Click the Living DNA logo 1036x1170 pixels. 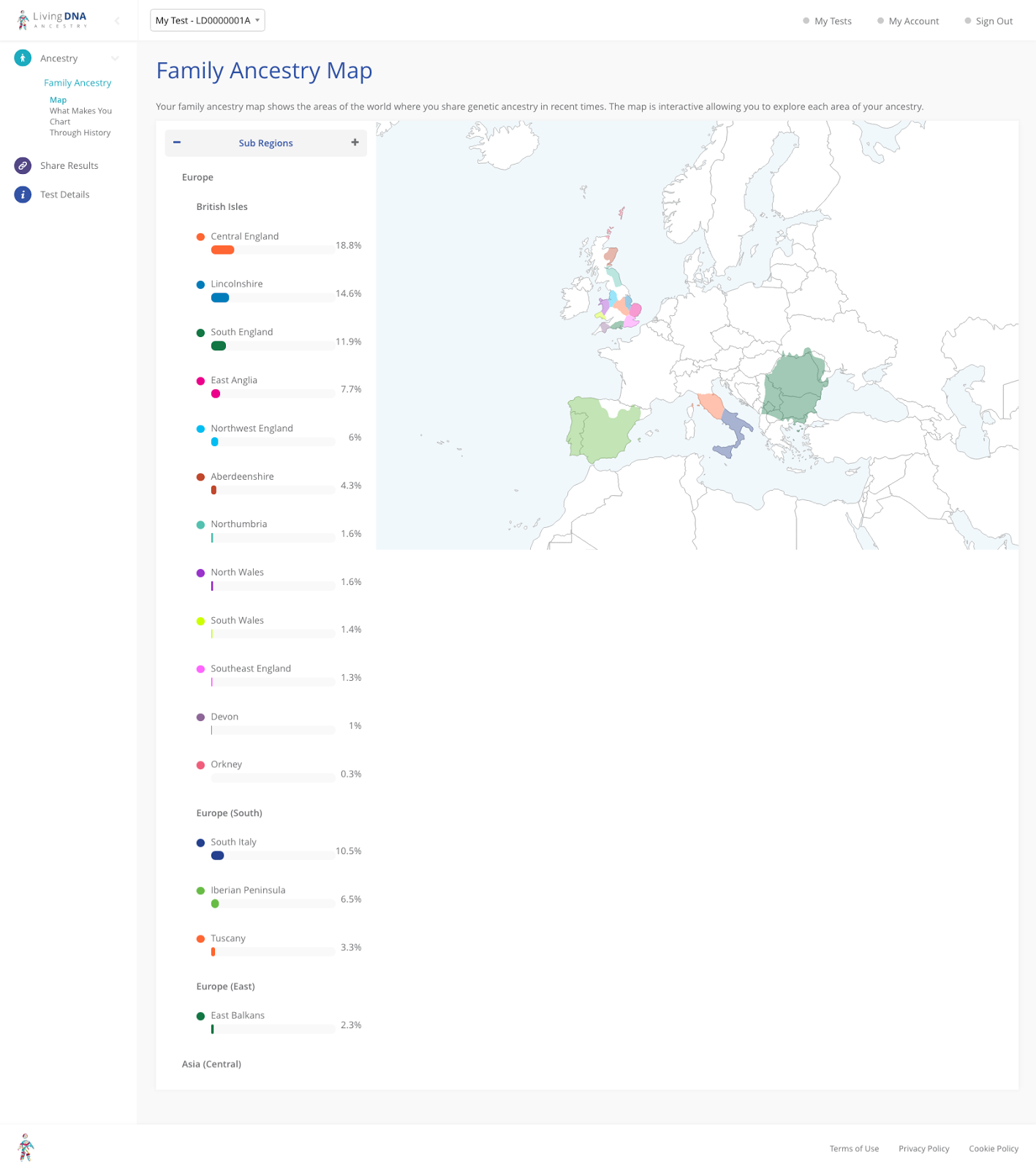[52, 20]
